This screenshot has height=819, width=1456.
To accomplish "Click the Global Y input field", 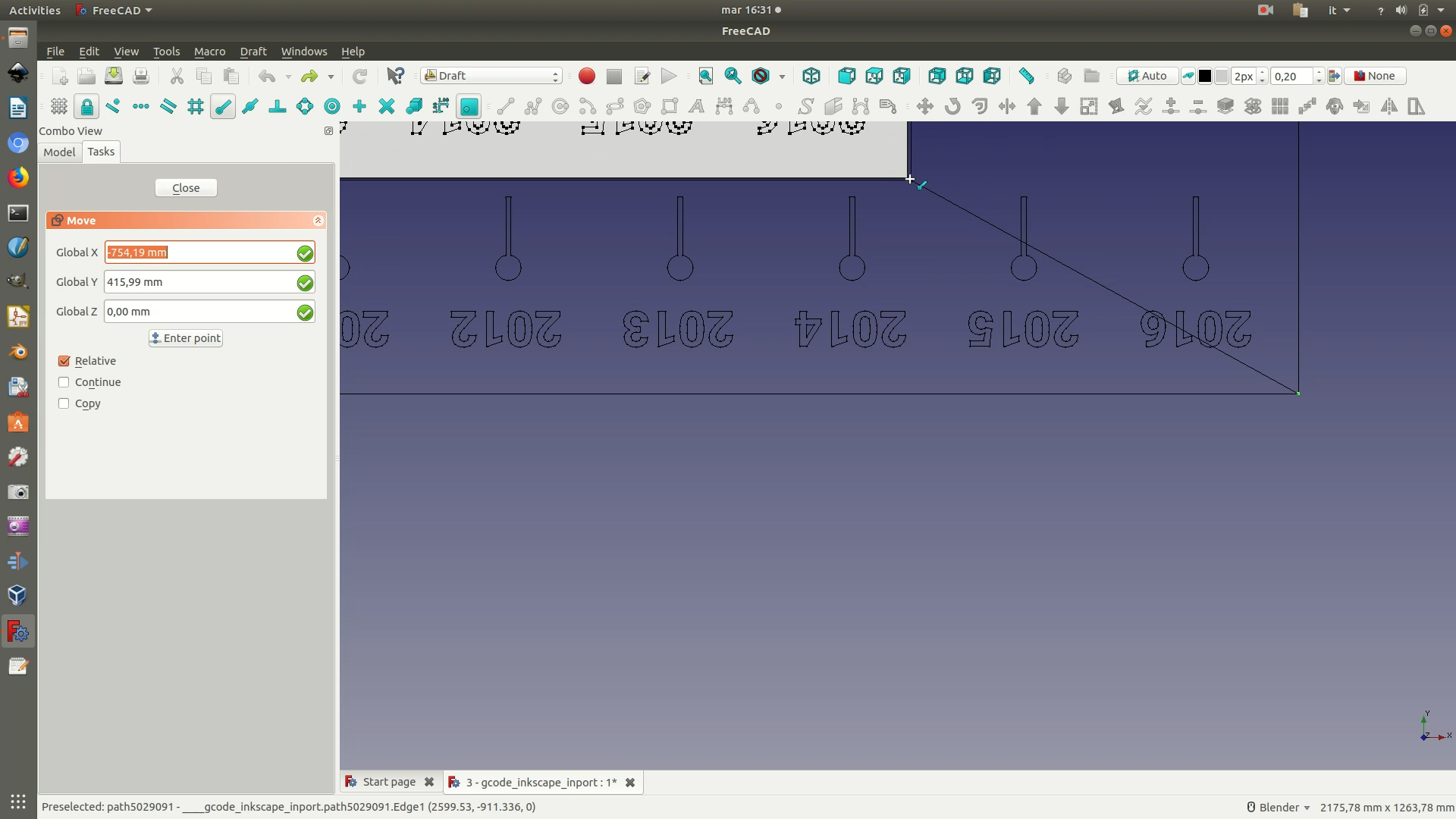I will pyautogui.click(x=209, y=282).
